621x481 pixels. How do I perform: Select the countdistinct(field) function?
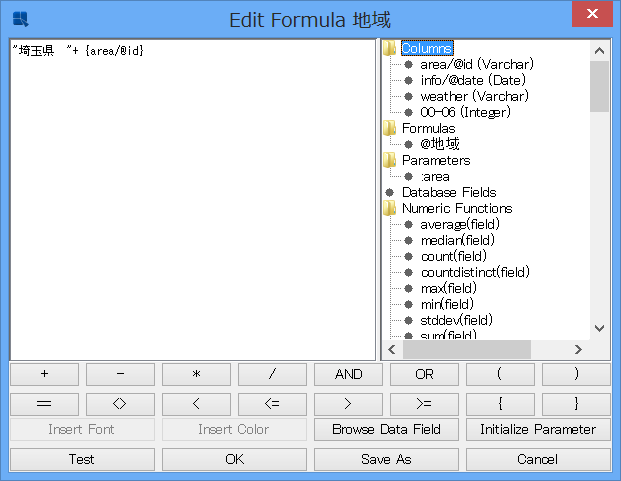pyautogui.click(x=475, y=272)
